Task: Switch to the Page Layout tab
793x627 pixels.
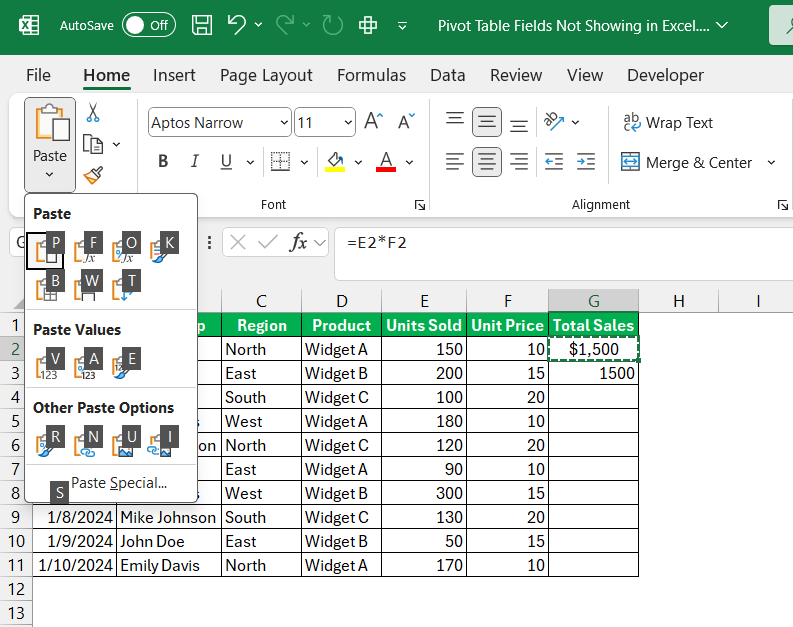Action: point(266,75)
